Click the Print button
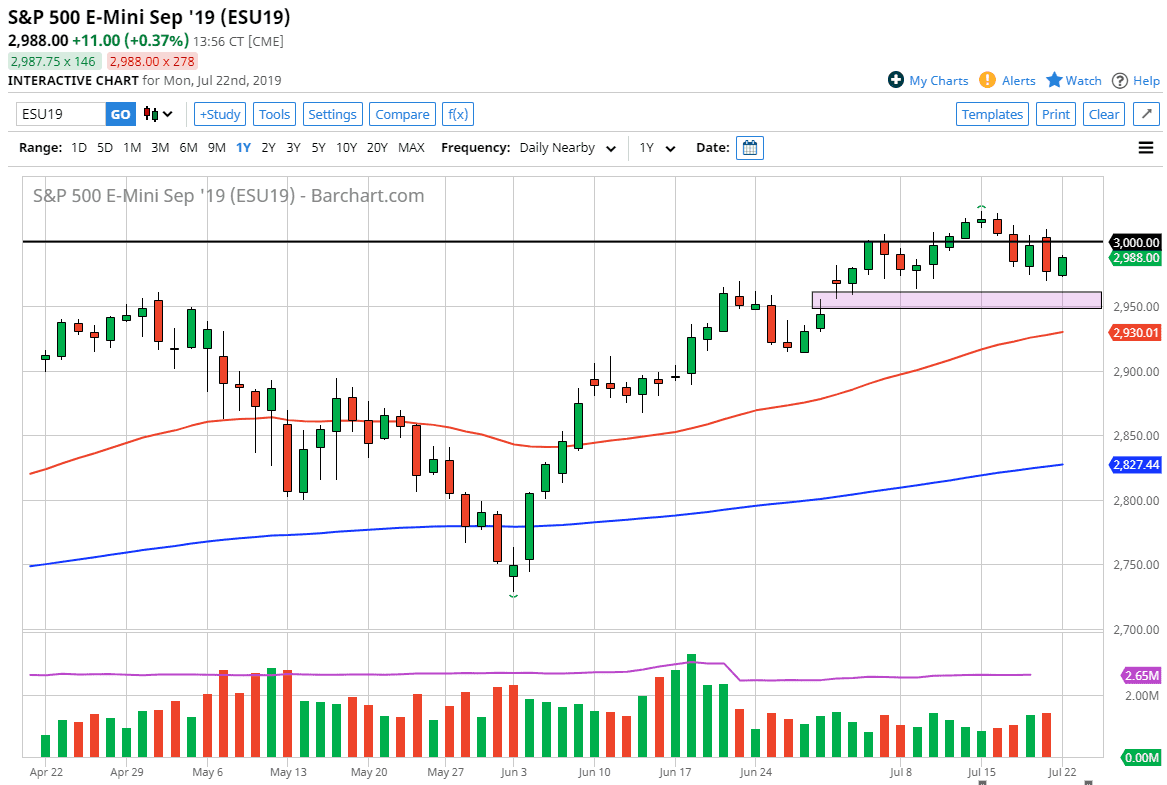 coord(1056,114)
